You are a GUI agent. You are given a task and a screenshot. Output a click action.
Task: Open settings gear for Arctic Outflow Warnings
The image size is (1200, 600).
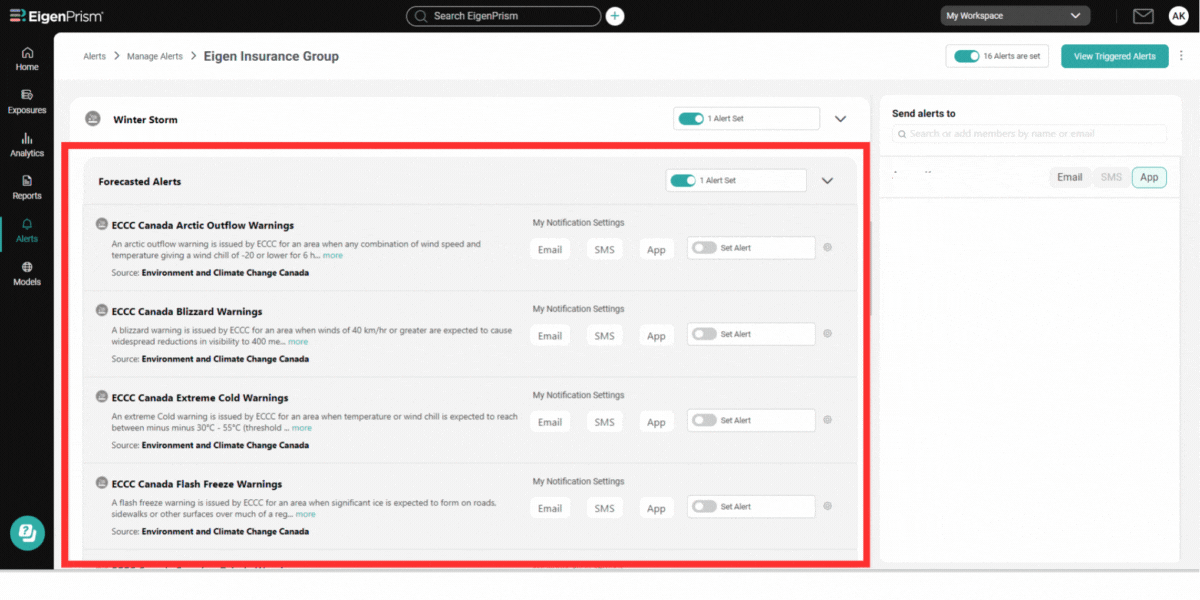click(x=827, y=248)
